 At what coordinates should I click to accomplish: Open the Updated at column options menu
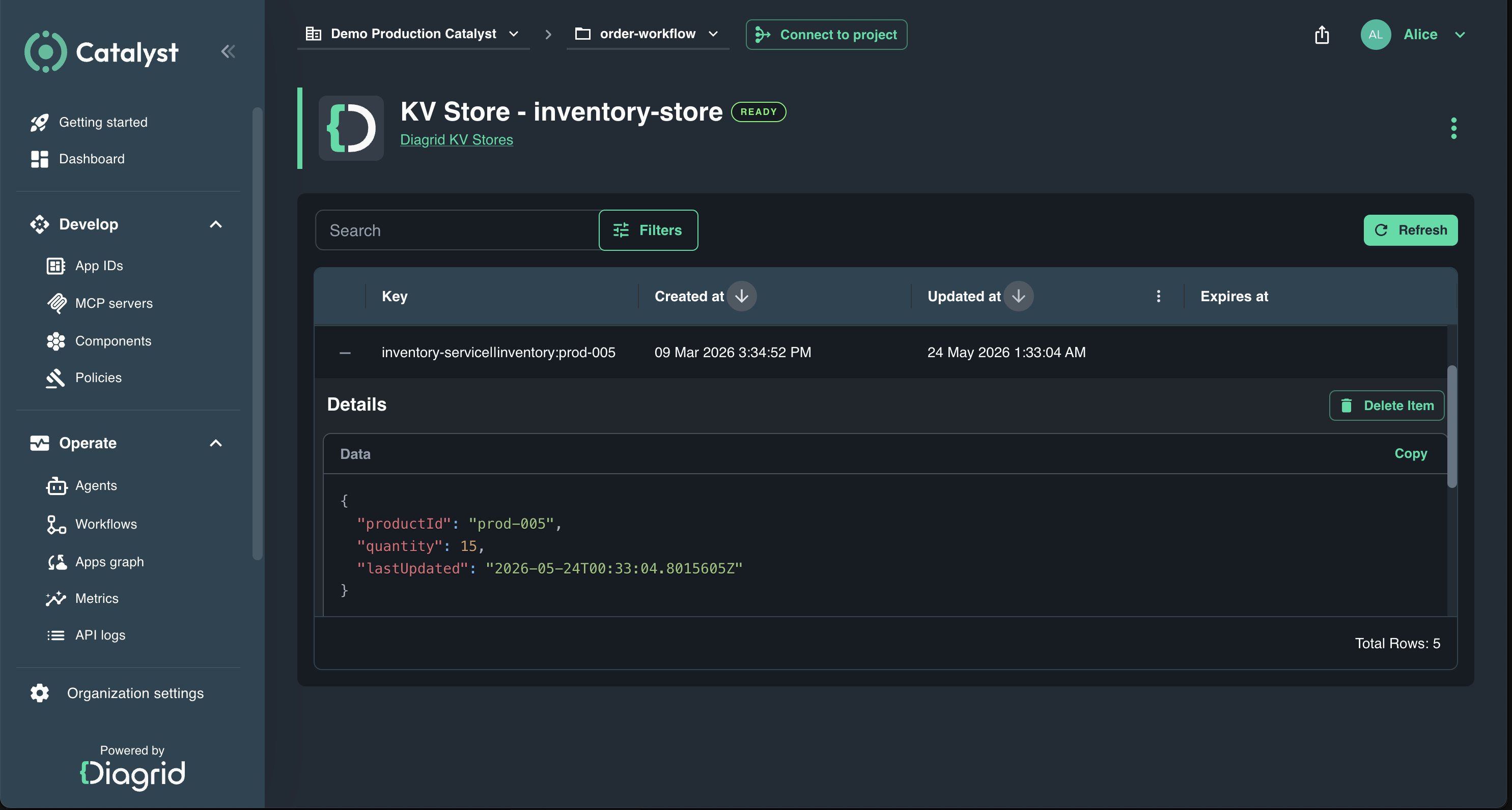pyautogui.click(x=1158, y=296)
